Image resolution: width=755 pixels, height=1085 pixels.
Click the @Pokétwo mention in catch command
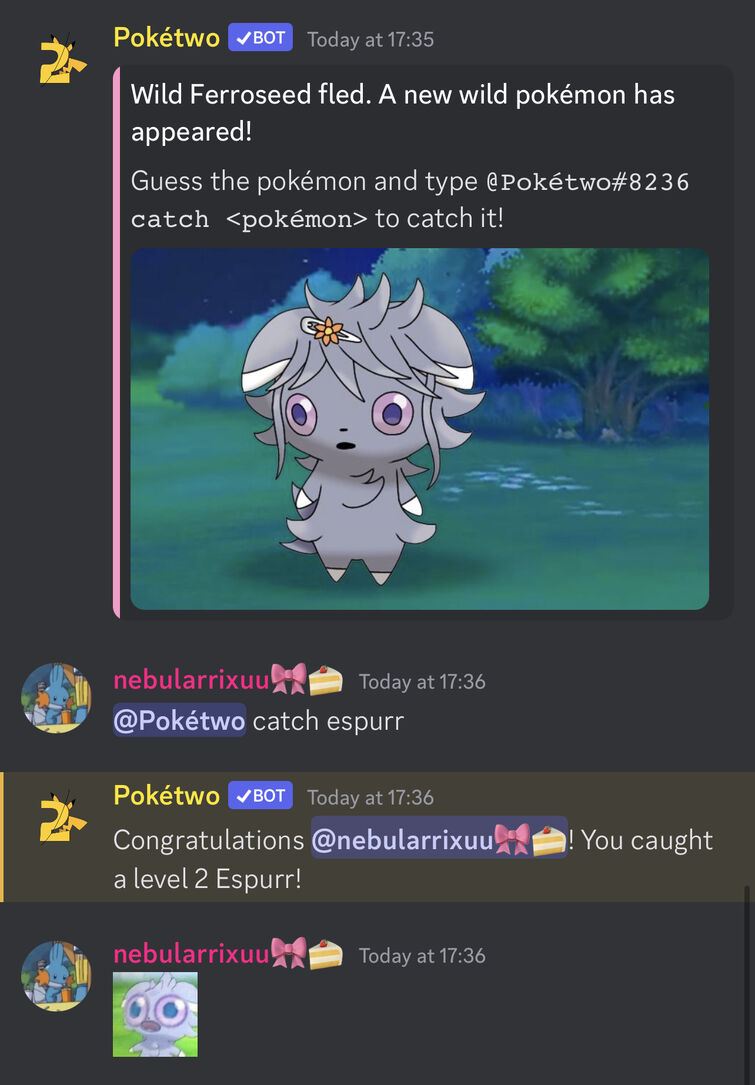(x=179, y=720)
